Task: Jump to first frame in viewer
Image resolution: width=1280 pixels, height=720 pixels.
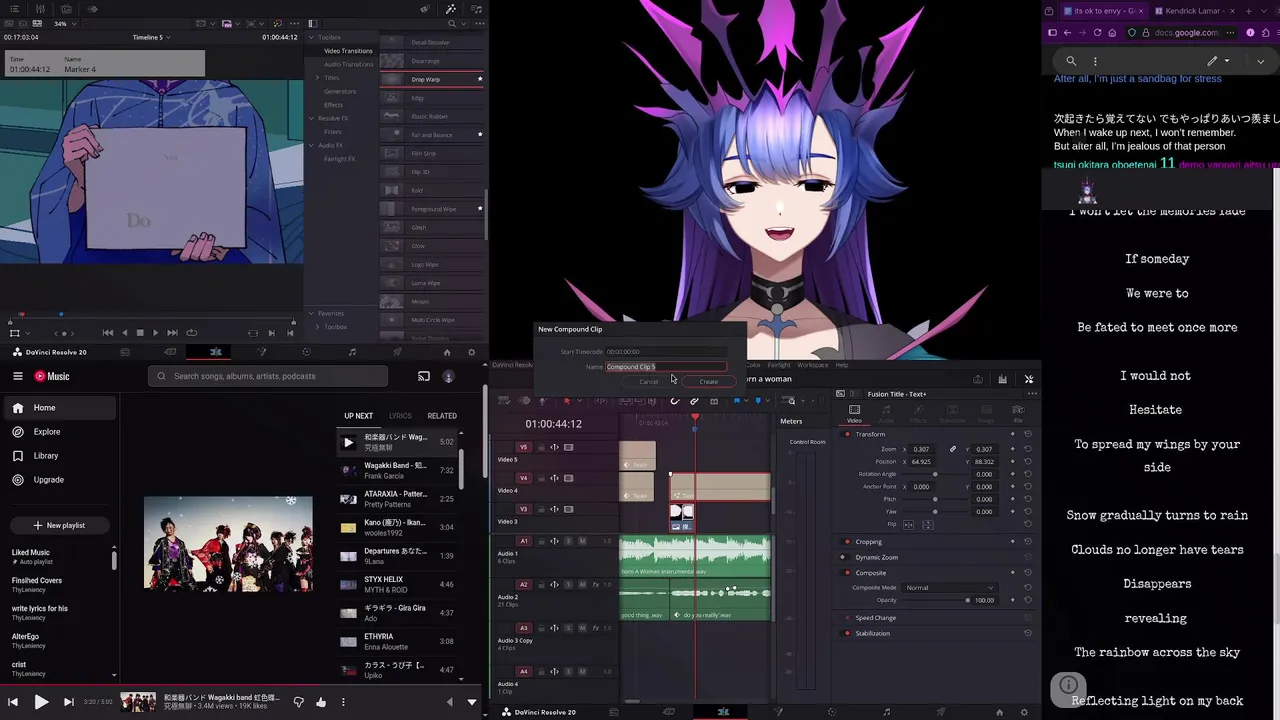Action: (x=108, y=333)
